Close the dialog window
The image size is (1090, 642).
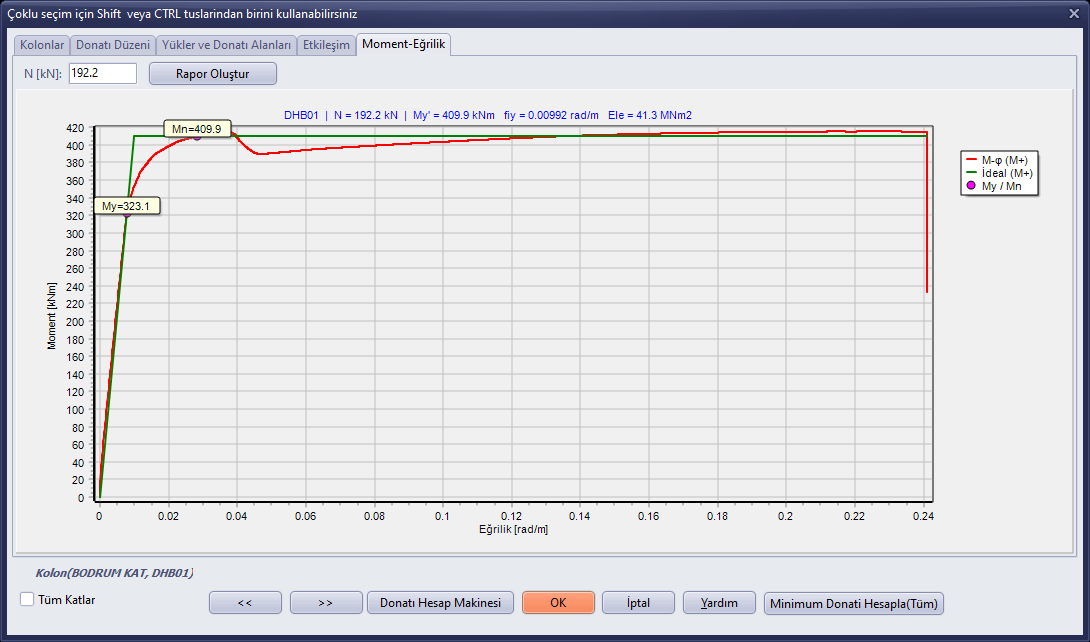[x=1075, y=13]
